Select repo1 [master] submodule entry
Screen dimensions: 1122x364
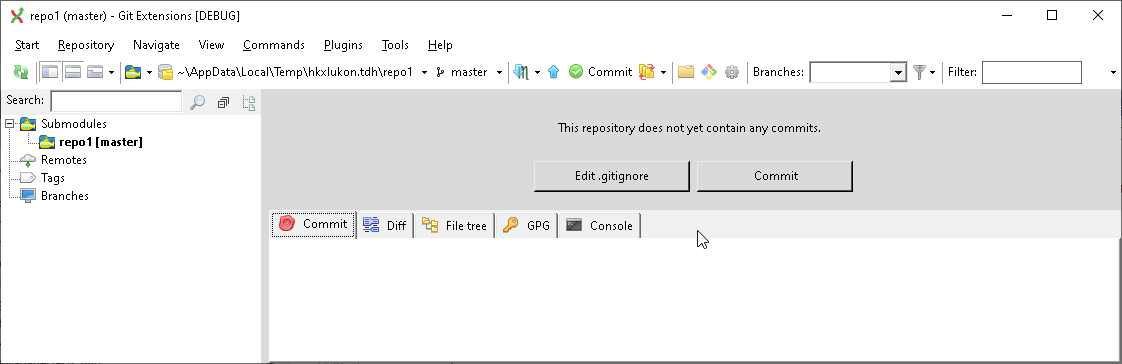click(101, 142)
